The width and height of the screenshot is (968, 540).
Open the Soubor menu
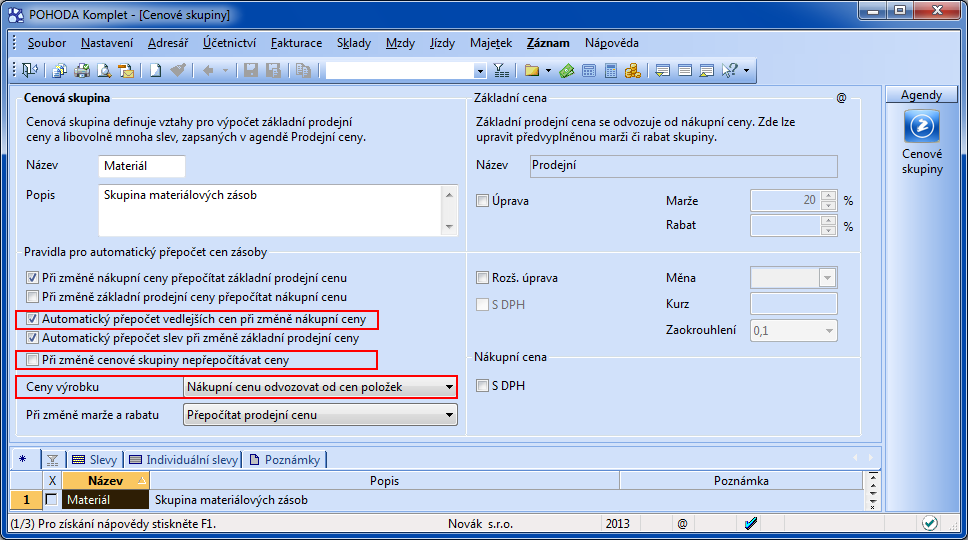pyautogui.click(x=47, y=43)
